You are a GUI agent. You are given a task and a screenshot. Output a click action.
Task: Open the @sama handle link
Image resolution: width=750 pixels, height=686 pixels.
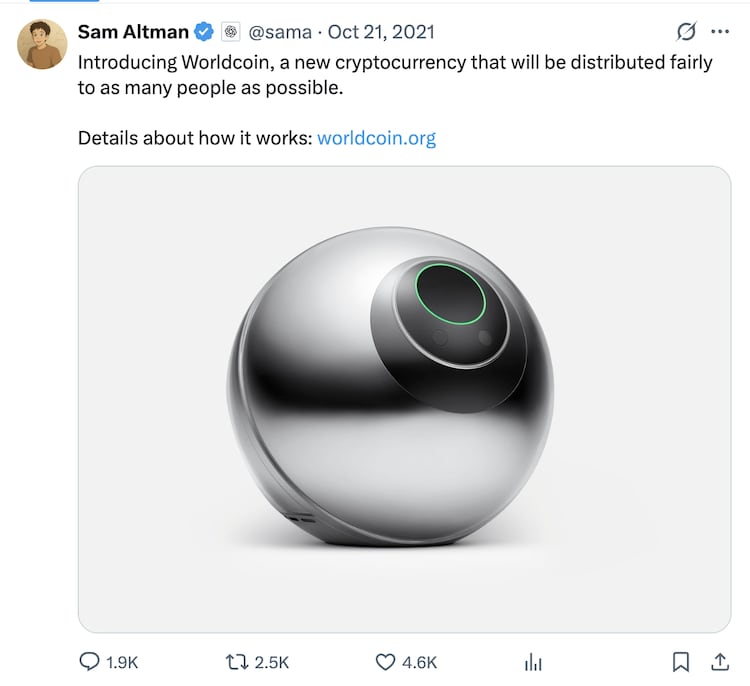pos(286,32)
